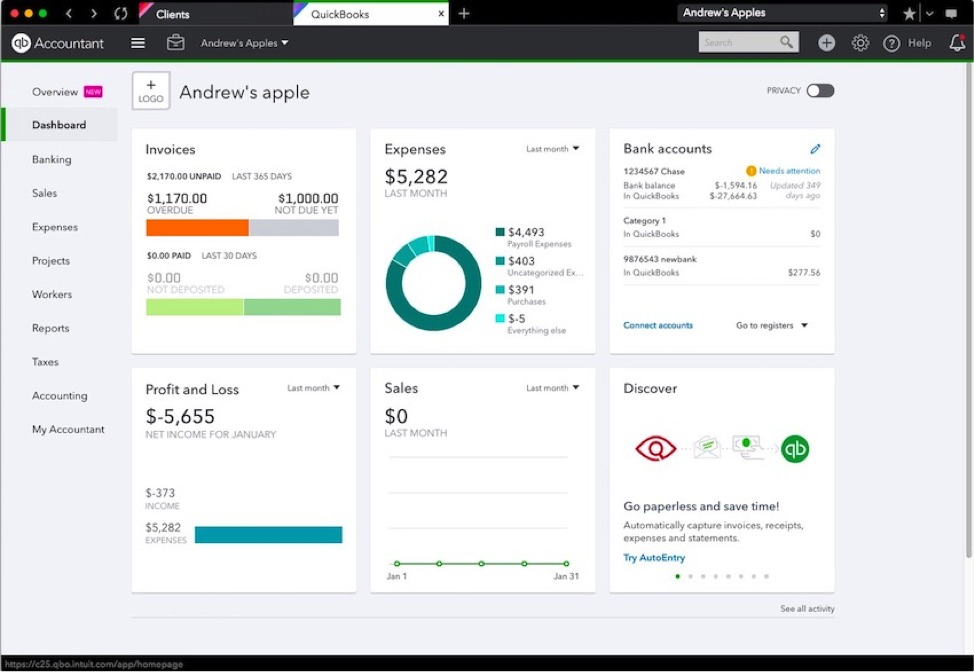Screen dimensions: 974x672
Task: Edit bank accounts with pencil icon
Action: [815, 149]
